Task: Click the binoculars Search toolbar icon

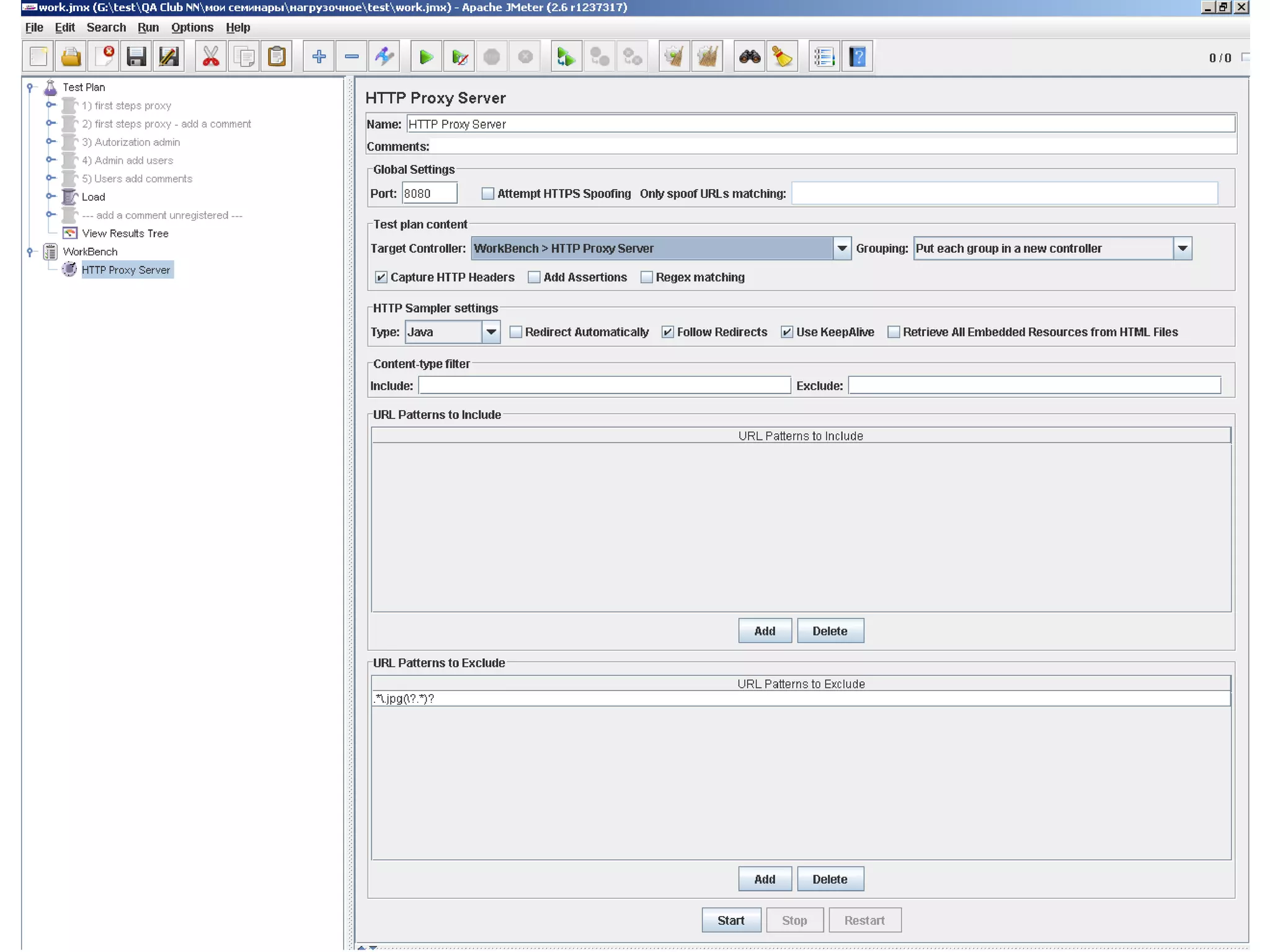Action: click(x=749, y=57)
